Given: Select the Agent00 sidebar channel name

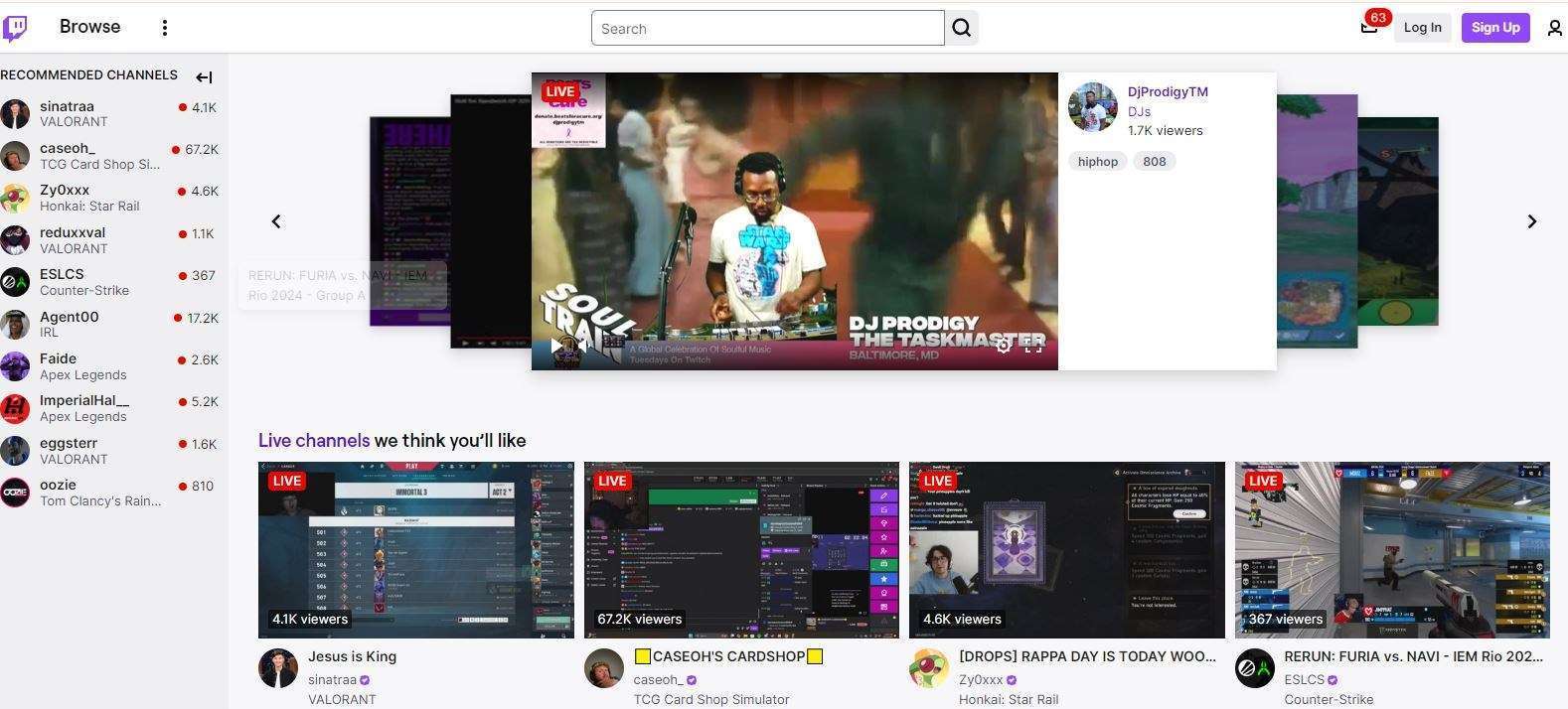Looking at the screenshot, I should pos(69,317).
